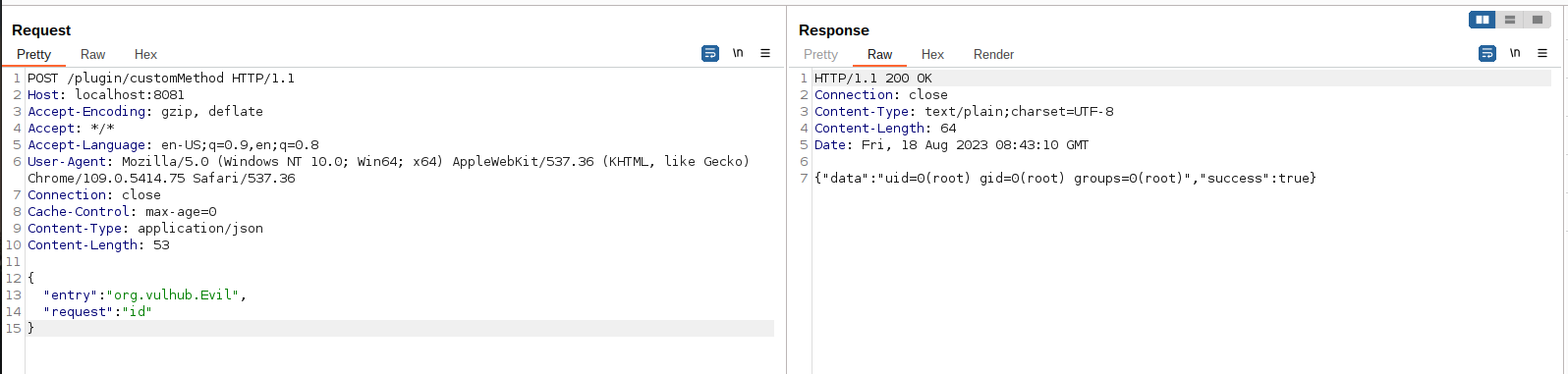The image size is (1568, 374).
Task: Show non-printable characters in Response editor
Action: tap(1515, 54)
